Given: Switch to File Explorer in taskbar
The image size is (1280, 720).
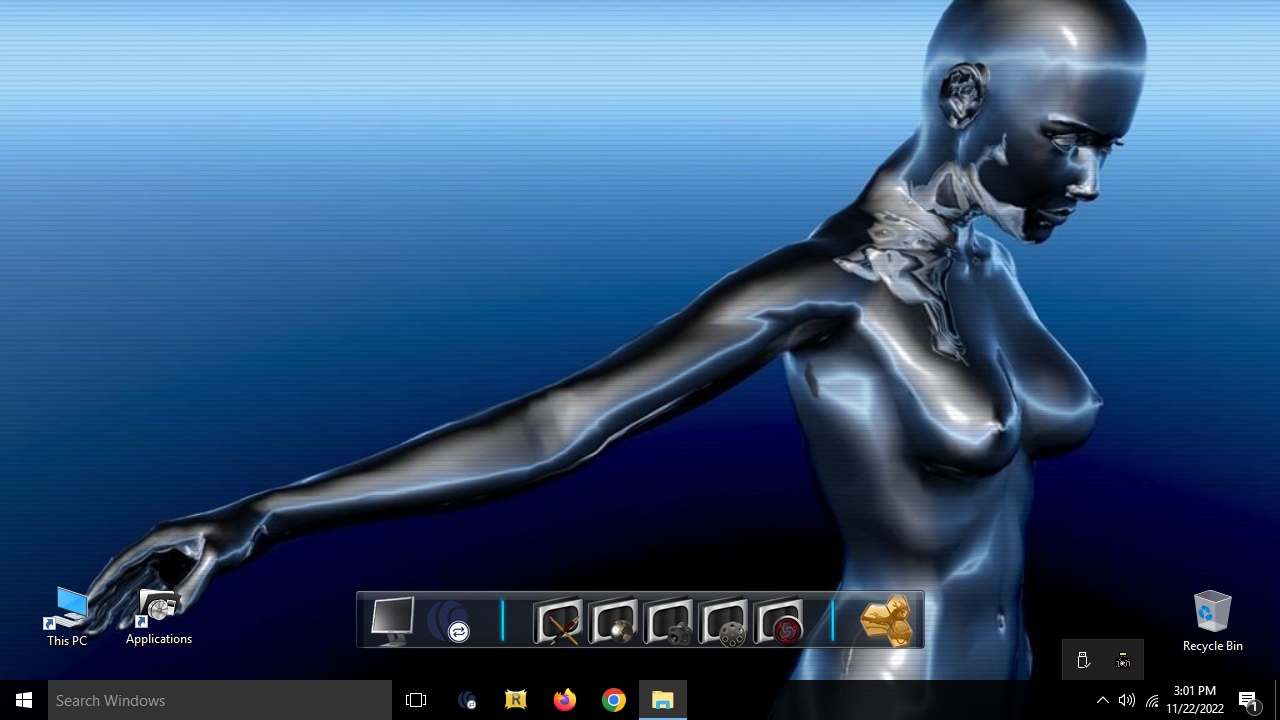Looking at the screenshot, I should [x=663, y=700].
